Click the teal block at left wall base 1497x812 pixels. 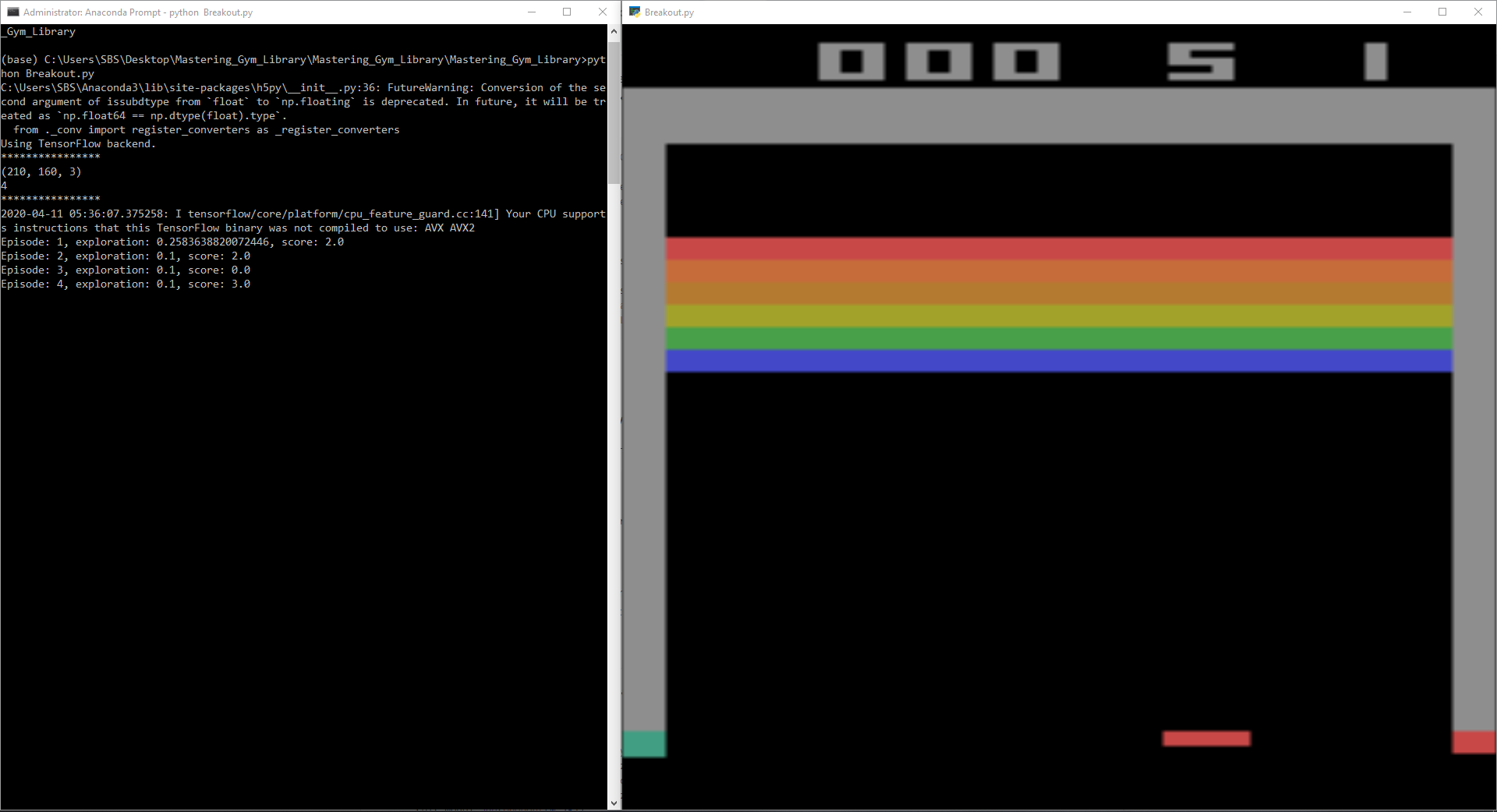click(644, 743)
